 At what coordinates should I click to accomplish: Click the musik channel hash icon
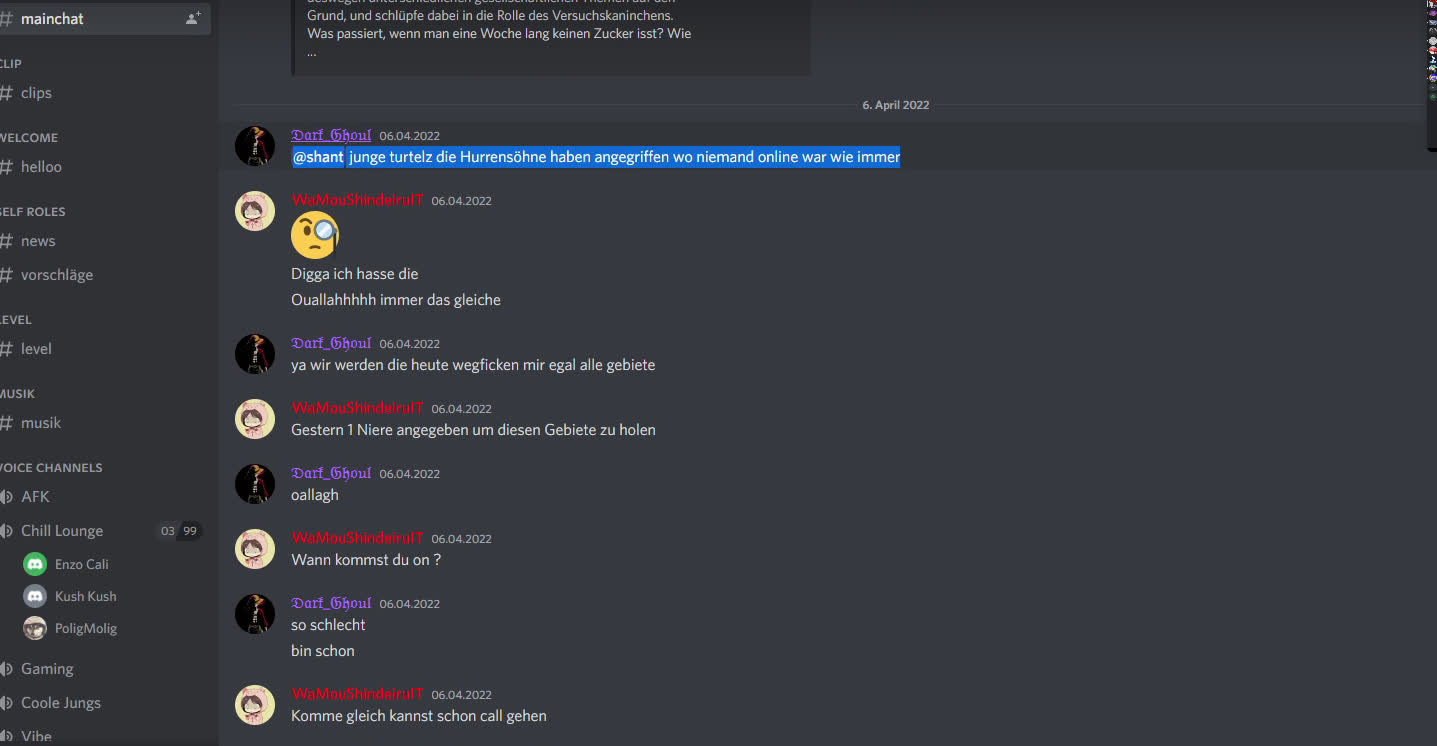click(x=6, y=423)
